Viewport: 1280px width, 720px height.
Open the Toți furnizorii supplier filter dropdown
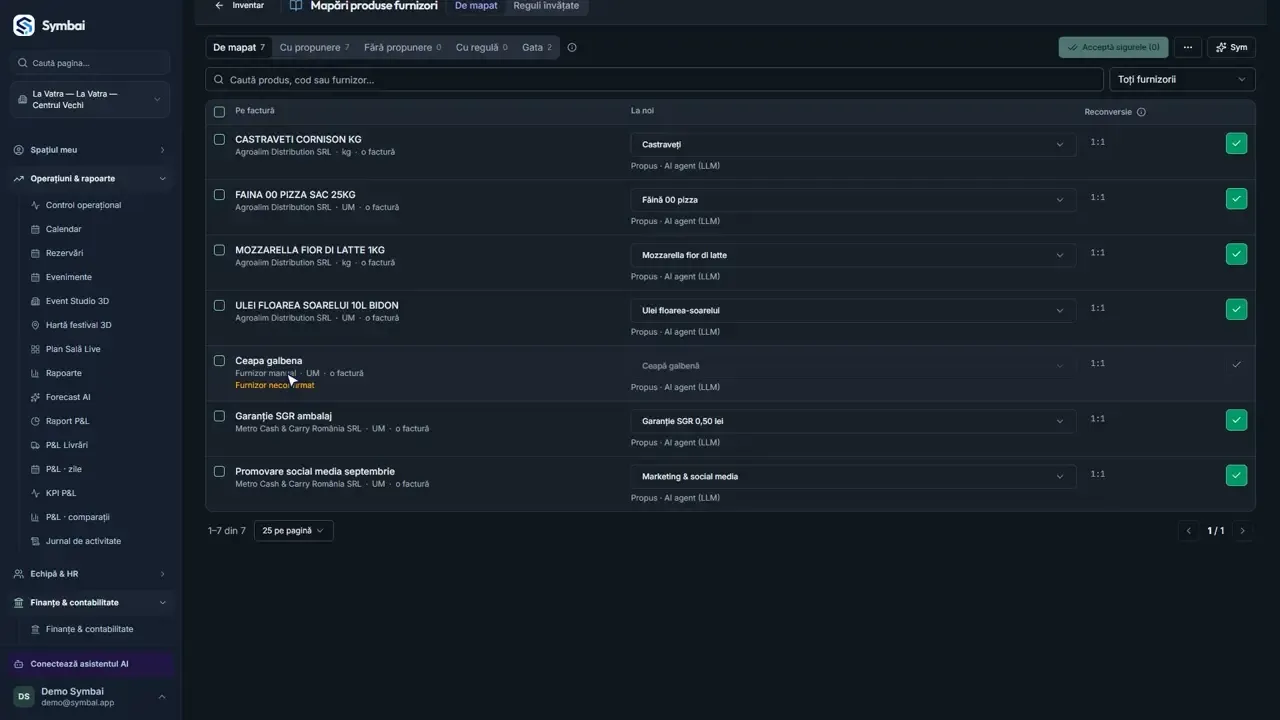1182,79
